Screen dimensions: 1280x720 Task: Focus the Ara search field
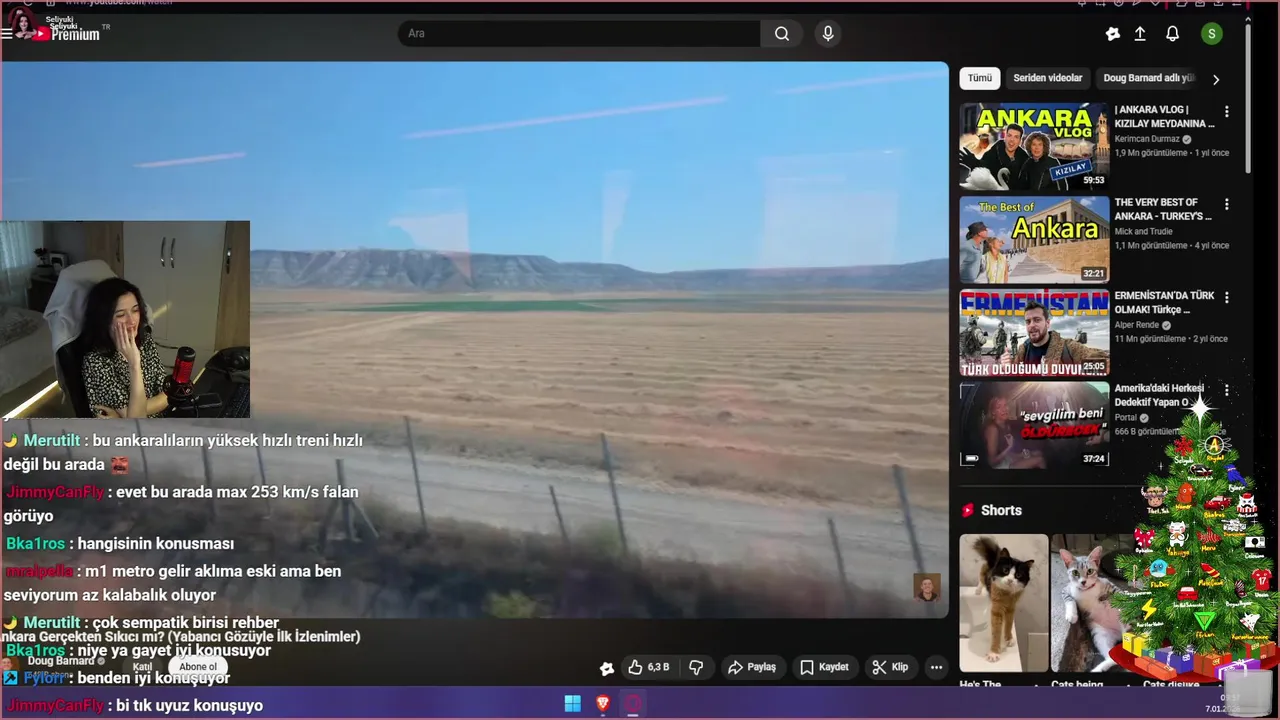pyautogui.click(x=580, y=34)
